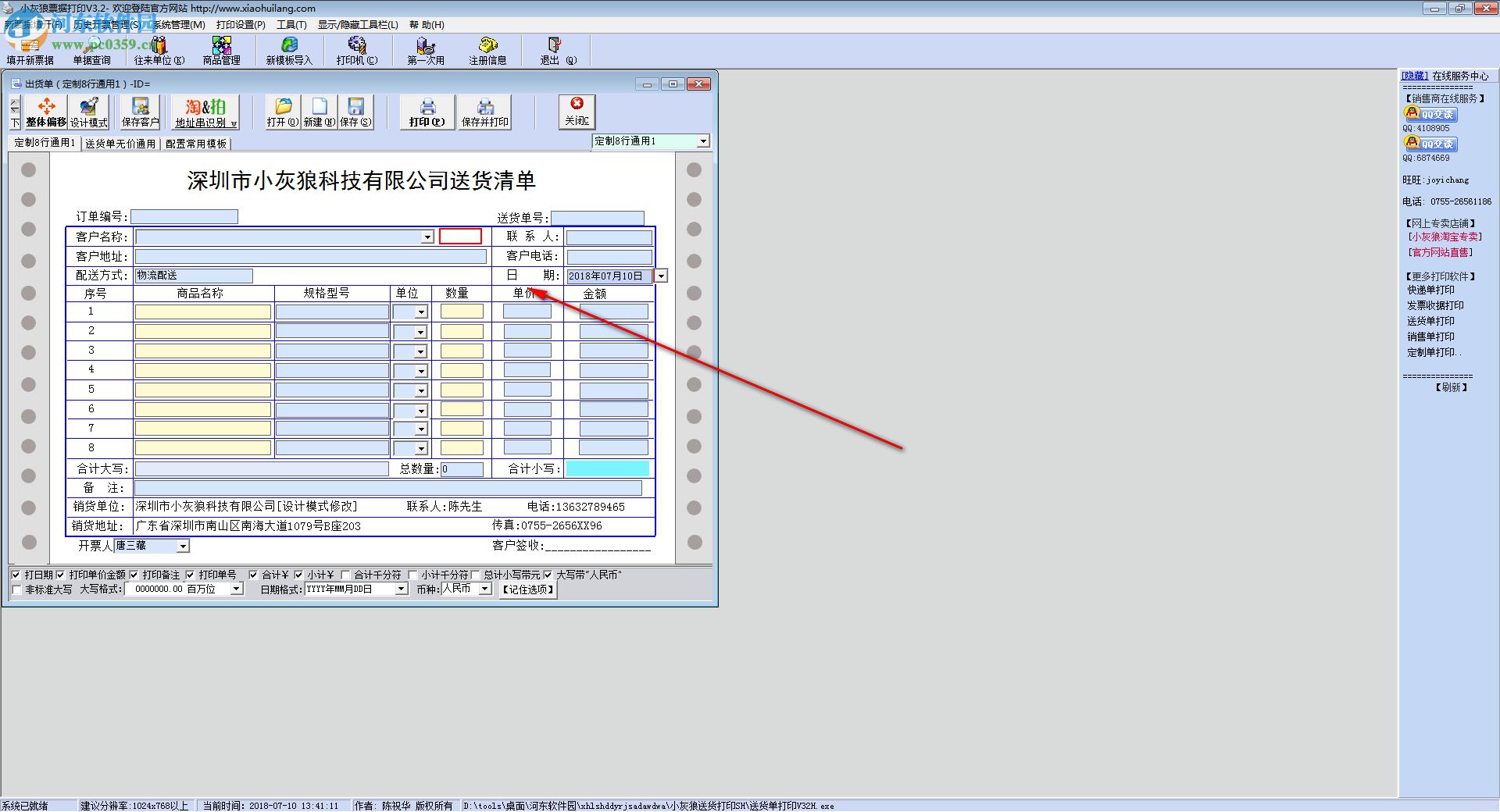Open a file with 打开 icon
The image size is (1500, 812).
point(282,112)
